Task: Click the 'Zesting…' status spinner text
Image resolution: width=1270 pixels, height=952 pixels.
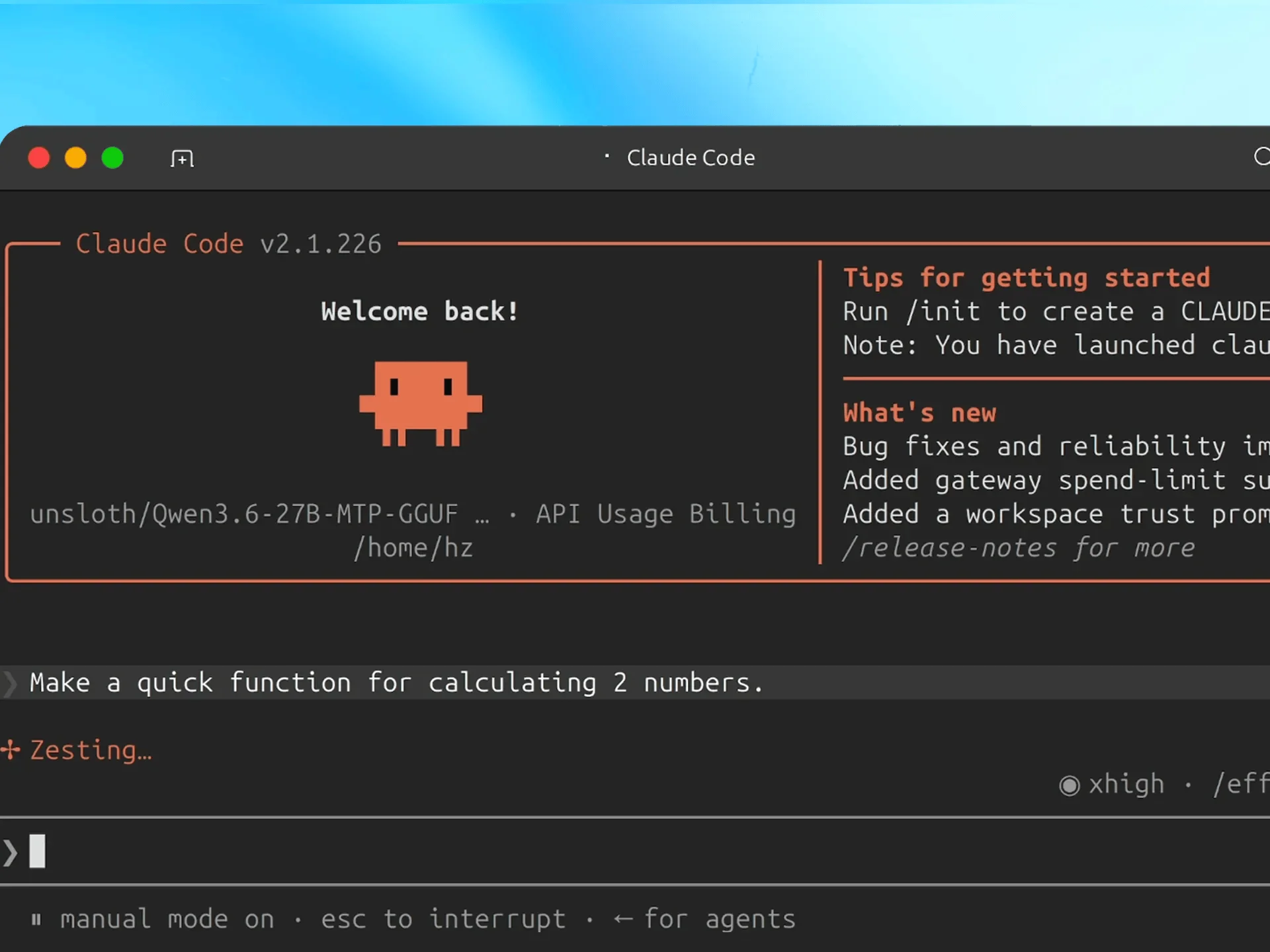Action: point(91,750)
